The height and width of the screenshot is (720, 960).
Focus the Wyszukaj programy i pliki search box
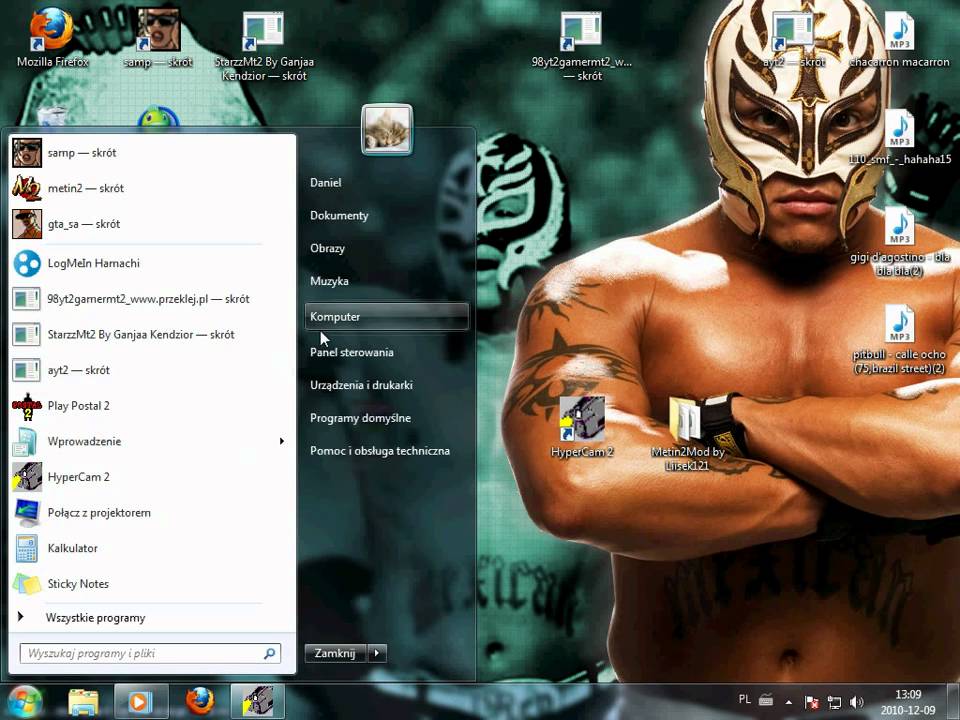point(150,653)
